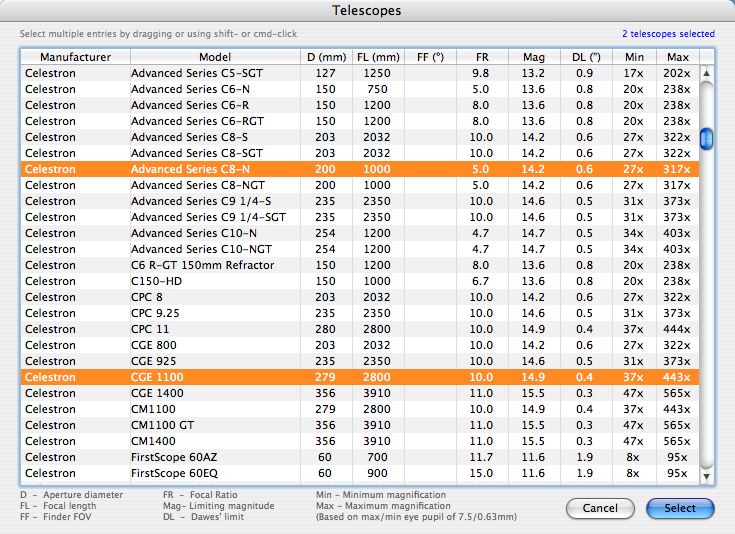Click the Select button
Image resolution: width=735 pixels, height=534 pixels.
(x=680, y=508)
